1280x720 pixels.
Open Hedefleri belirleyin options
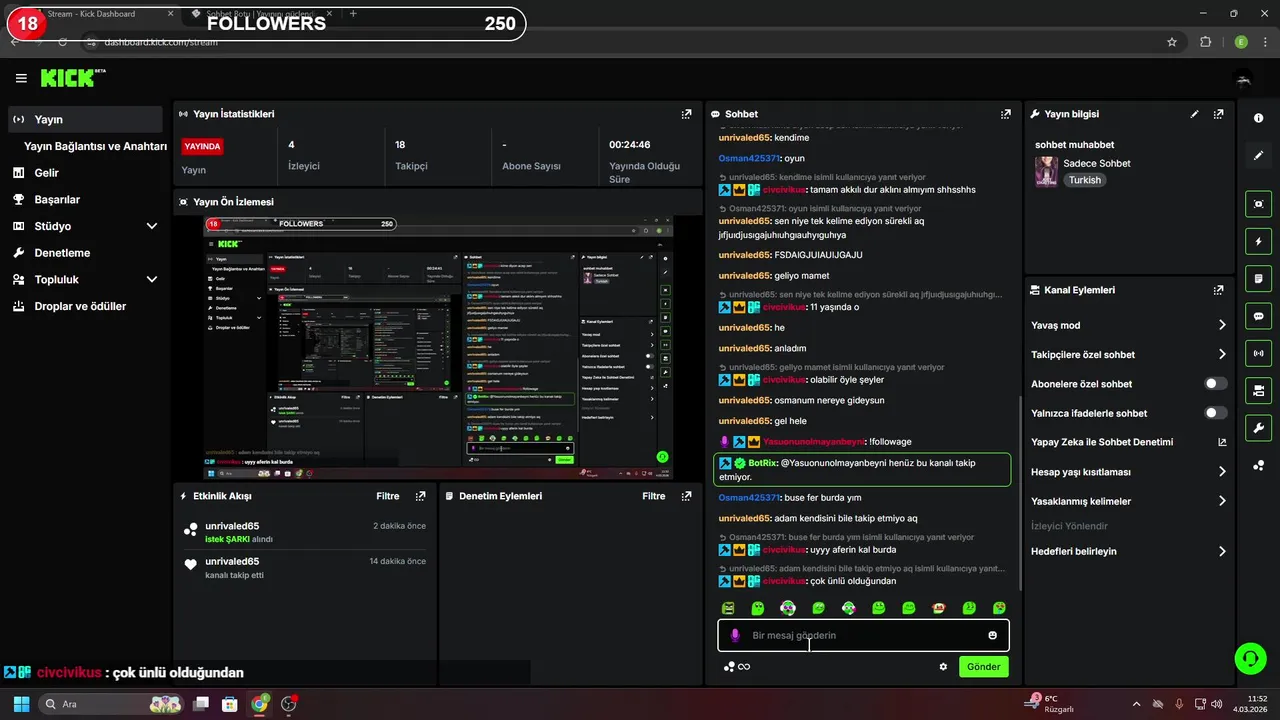click(1128, 551)
